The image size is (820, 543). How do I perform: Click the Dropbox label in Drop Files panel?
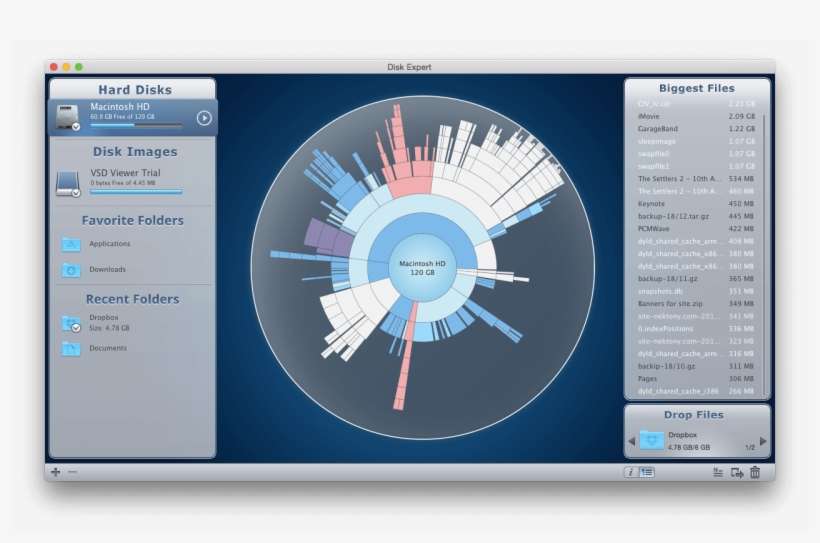point(682,435)
